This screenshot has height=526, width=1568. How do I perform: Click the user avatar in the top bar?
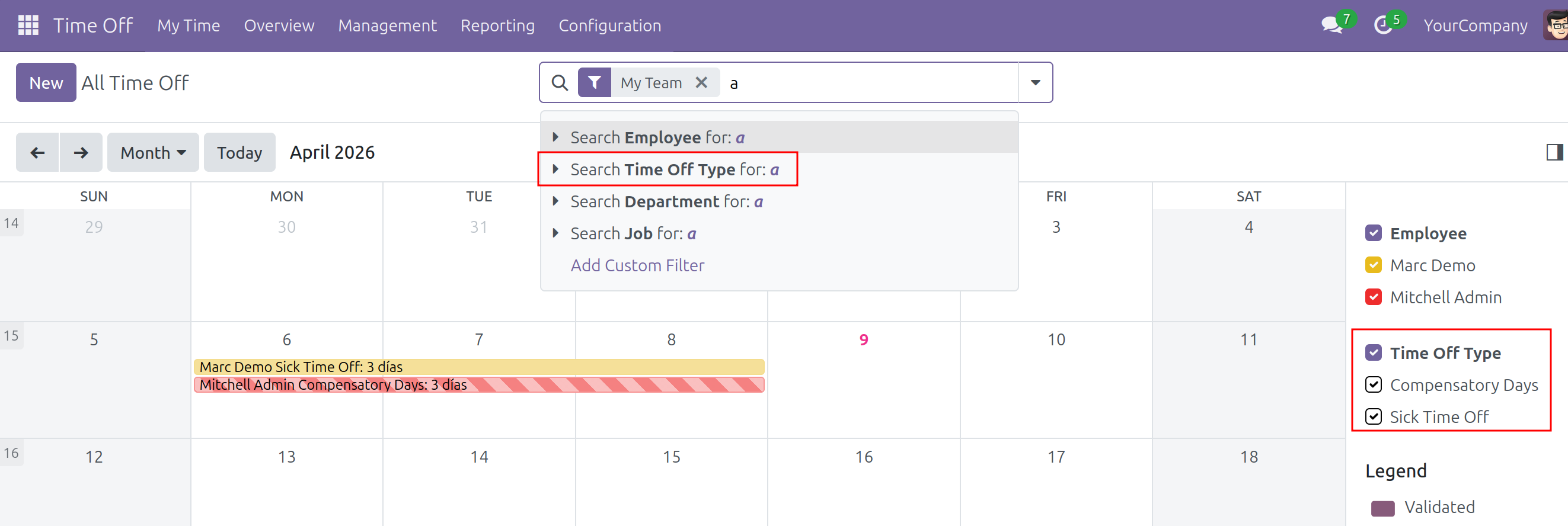[1556, 25]
